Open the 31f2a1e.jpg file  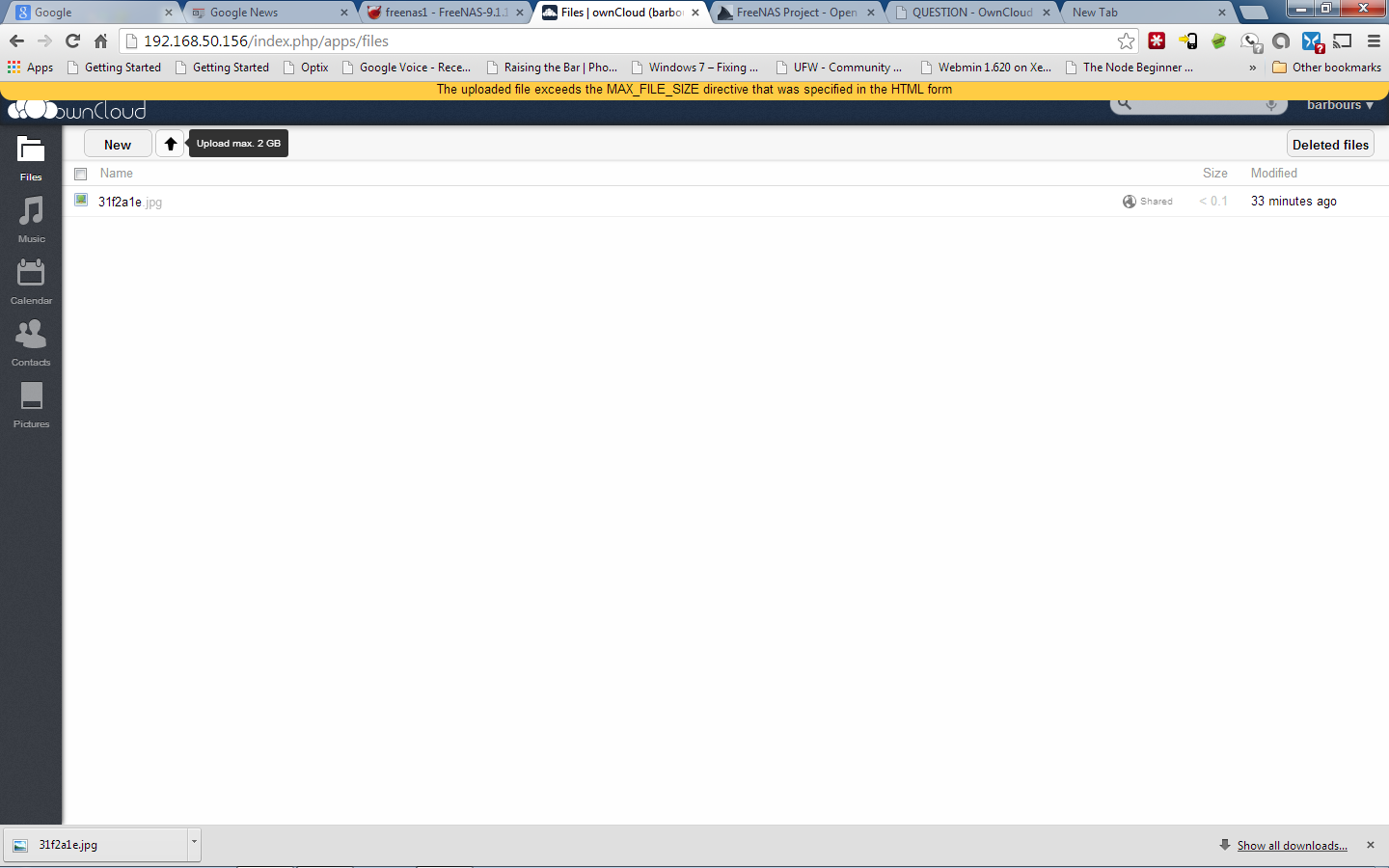click(130, 202)
